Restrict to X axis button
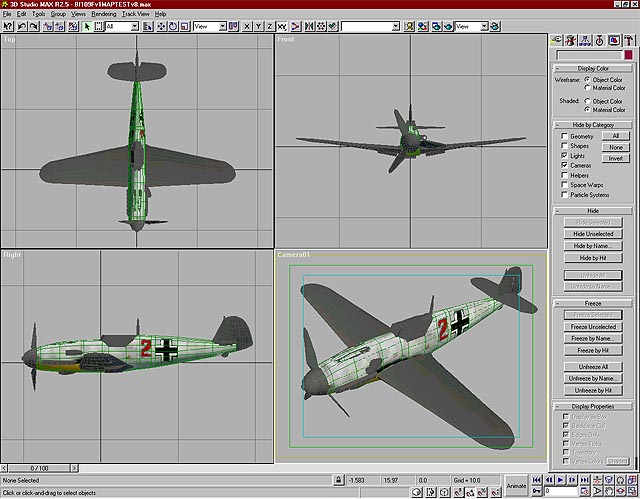This screenshot has width=640, height=499. pos(247,27)
